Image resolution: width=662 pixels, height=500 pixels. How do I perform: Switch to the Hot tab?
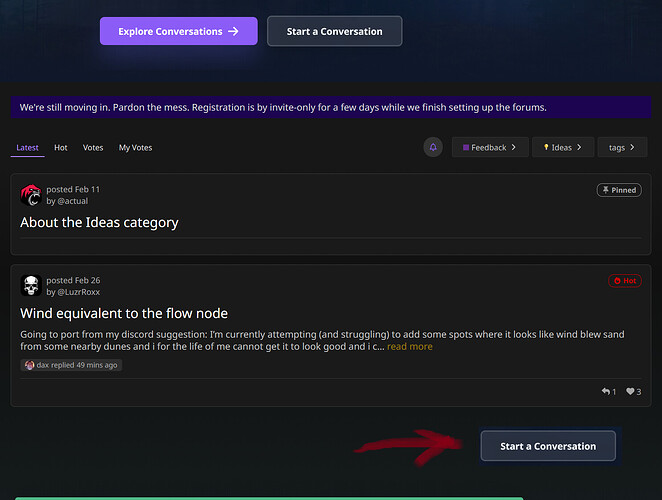click(x=61, y=148)
